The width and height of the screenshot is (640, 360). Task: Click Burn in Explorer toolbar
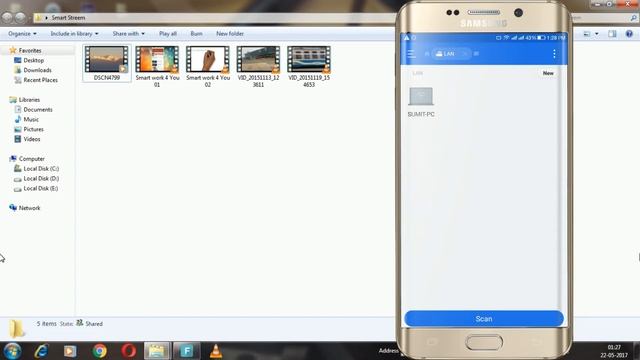click(x=196, y=33)
